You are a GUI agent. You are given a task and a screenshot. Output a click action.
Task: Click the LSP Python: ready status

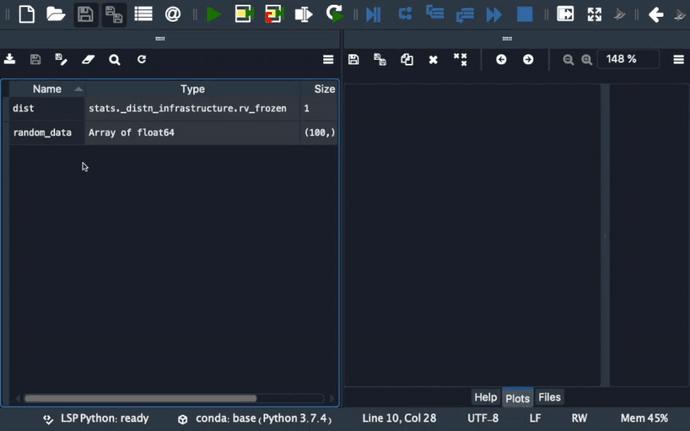pyautogui.click(x=96, y=418)
